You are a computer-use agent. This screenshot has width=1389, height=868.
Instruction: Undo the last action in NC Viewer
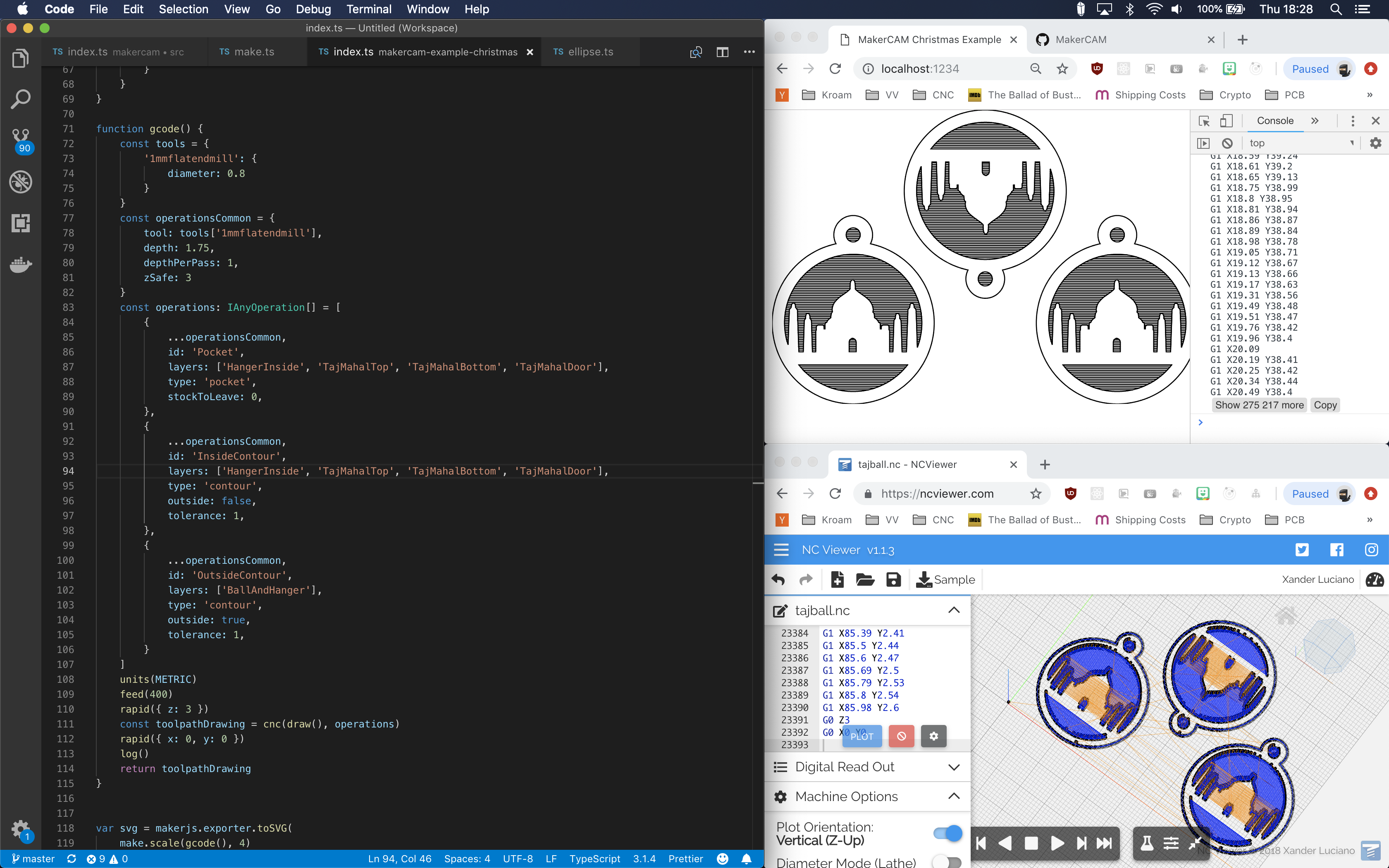coord(778,580)
